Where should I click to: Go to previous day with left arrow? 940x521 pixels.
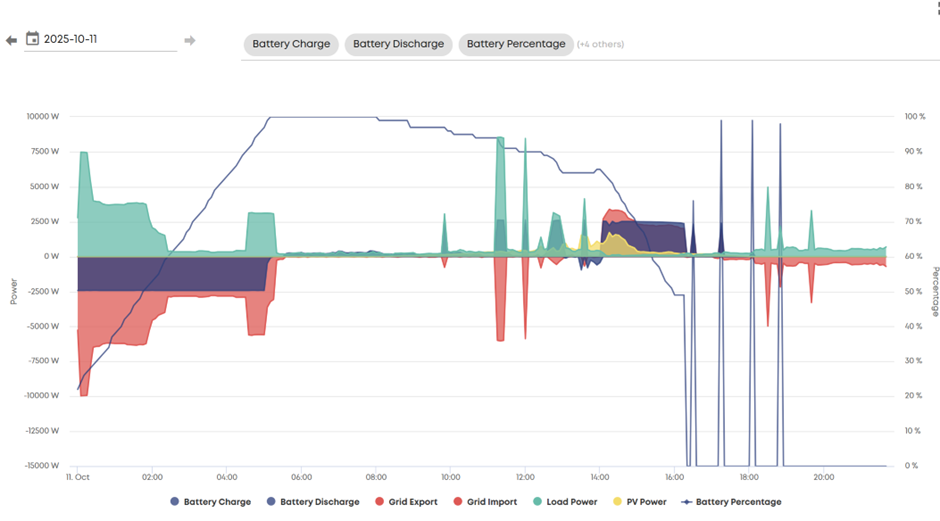(11, 41)
